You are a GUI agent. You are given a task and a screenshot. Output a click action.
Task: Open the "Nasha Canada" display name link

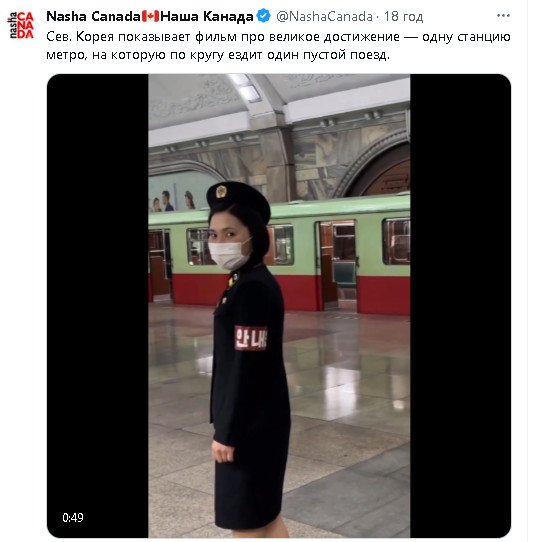(93, 16)
